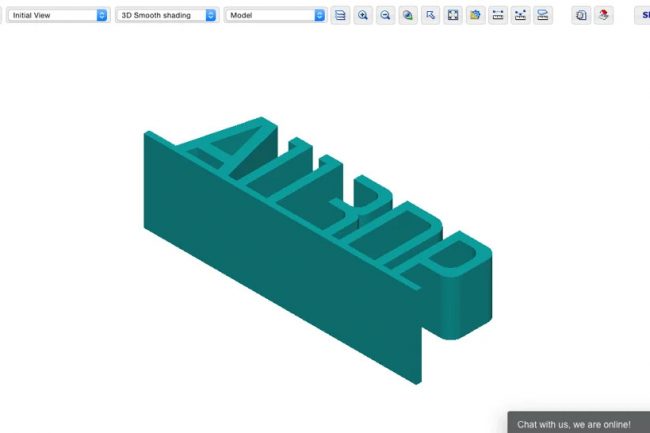
Task: Click the partially visible blue button at top right
Action: pyautogui.click(x=644, y=16)
